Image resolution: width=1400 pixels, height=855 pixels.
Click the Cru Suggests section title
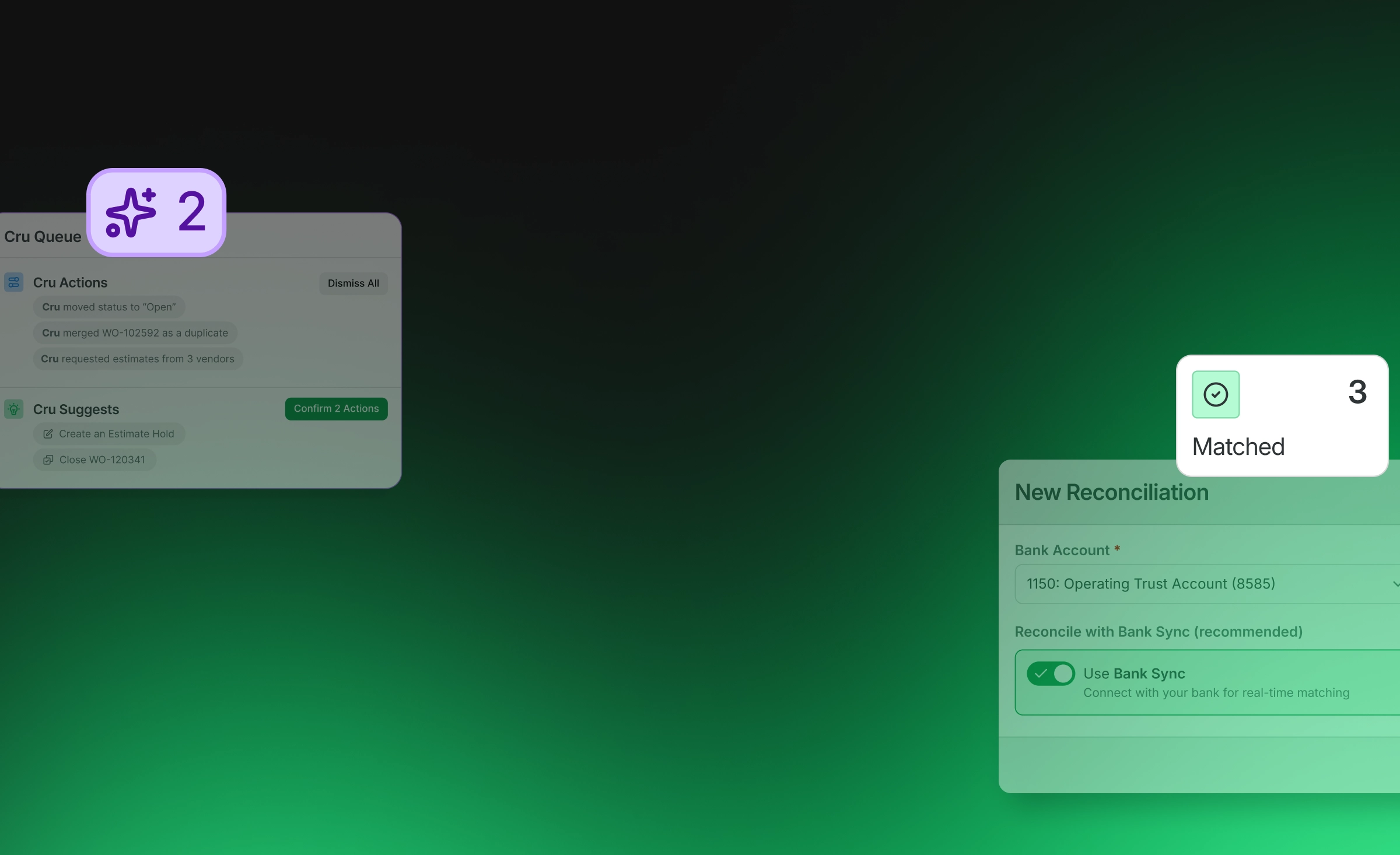coord(76,409)
